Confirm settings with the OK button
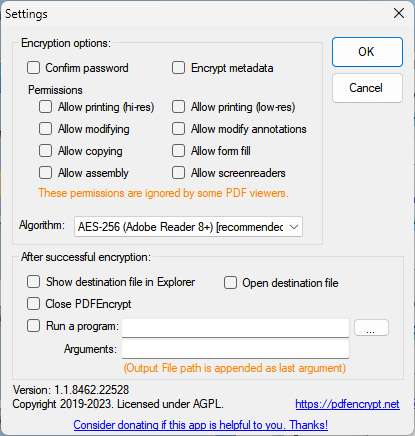This screenshot has width=415, height=436. 367,52
